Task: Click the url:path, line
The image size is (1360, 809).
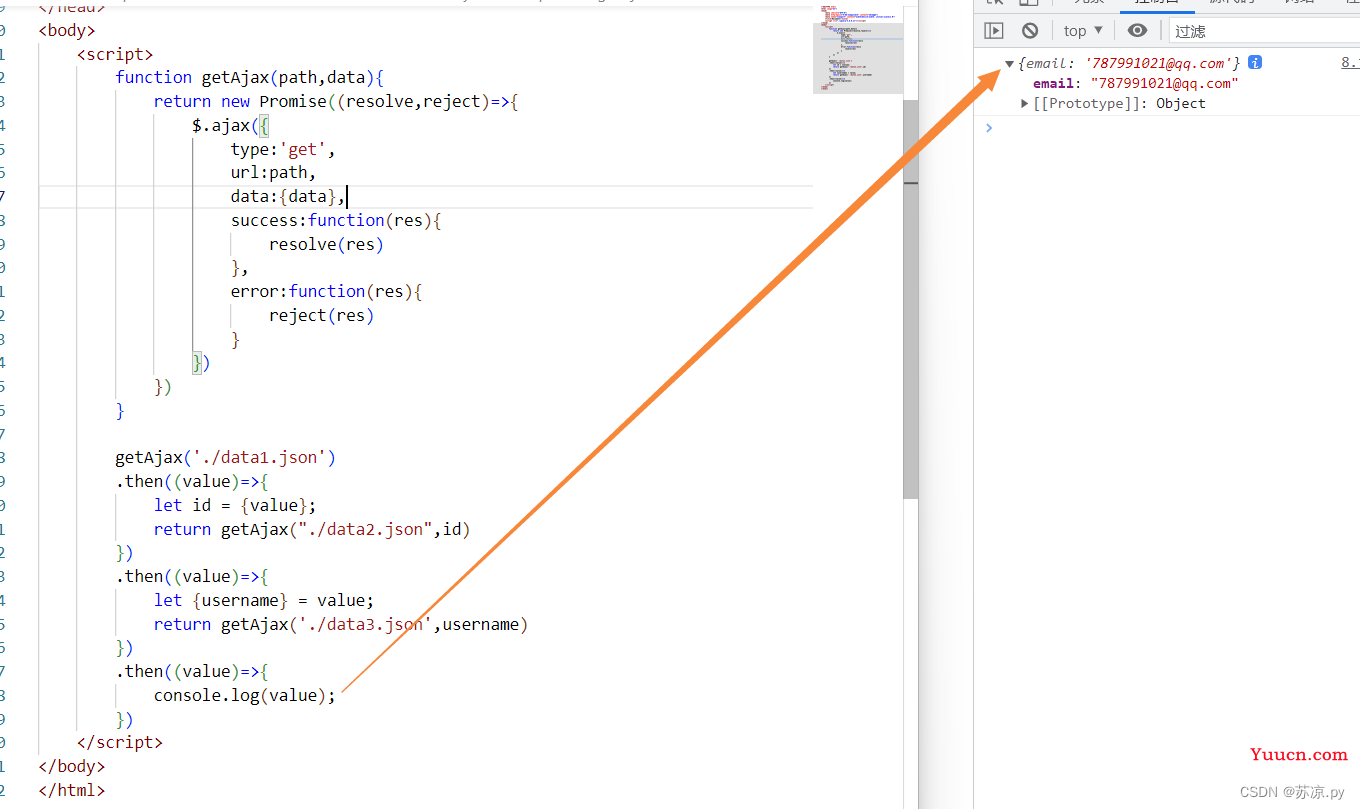Action: tap(273, 173)
